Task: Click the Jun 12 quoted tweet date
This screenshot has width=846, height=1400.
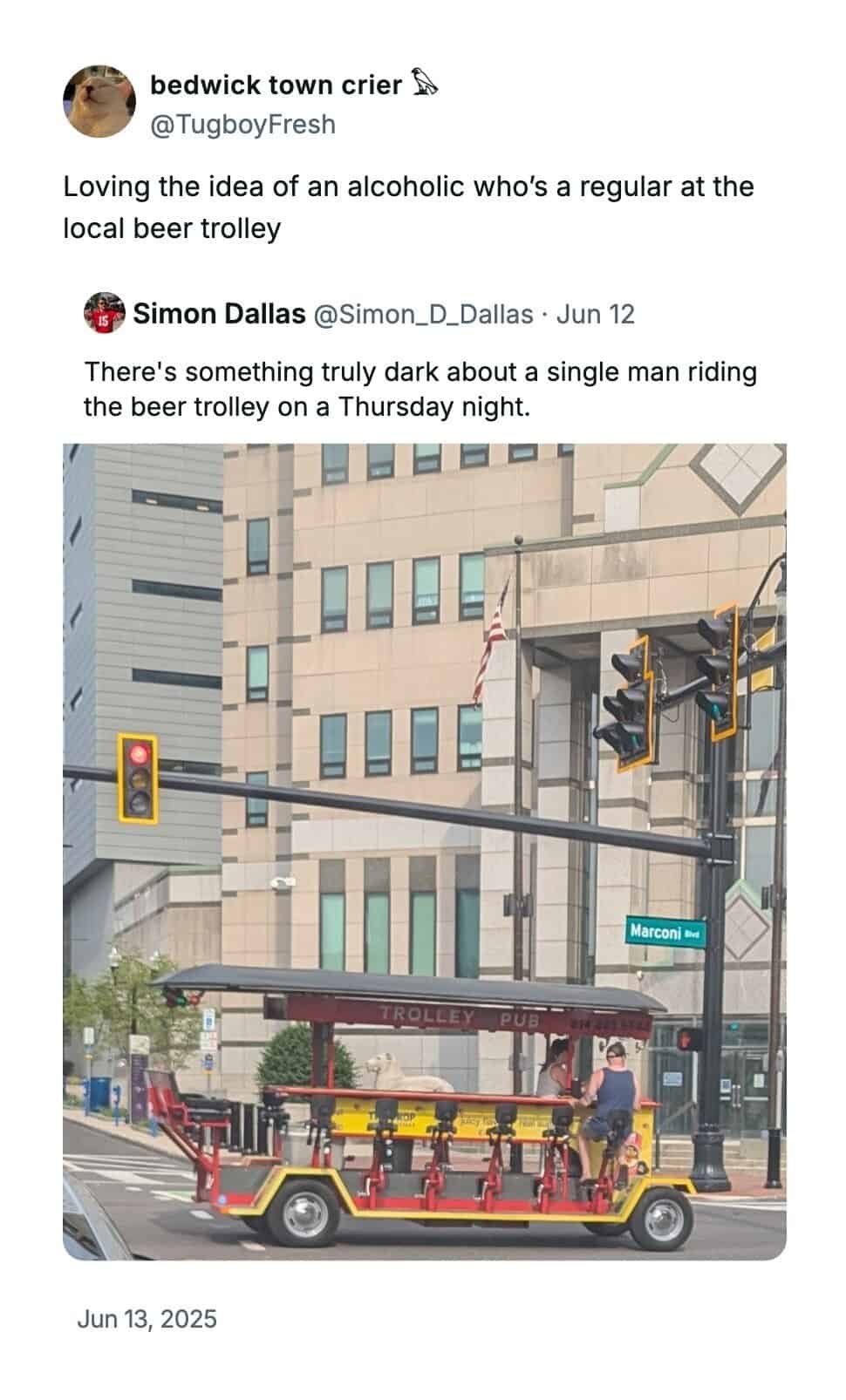Action: point(596,314)
